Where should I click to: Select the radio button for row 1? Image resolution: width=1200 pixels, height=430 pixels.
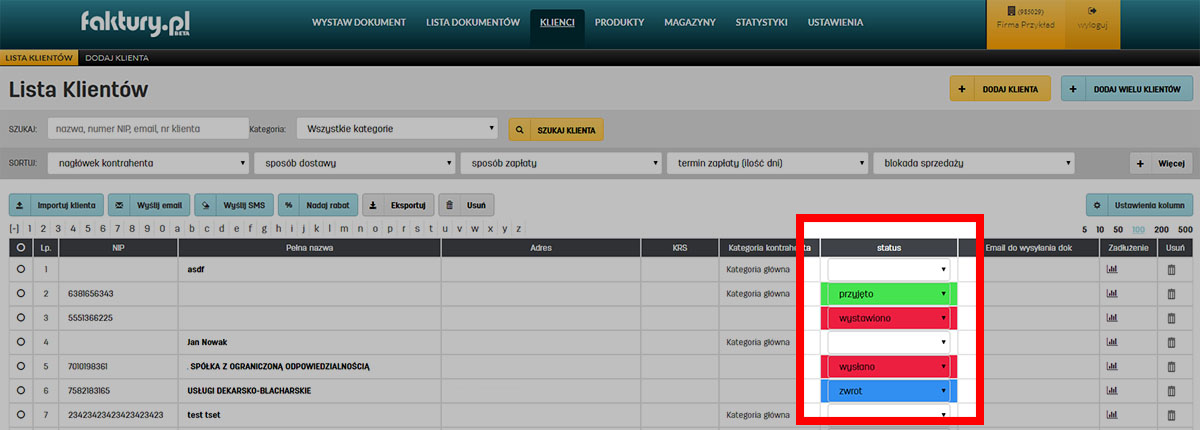[20, 270]
